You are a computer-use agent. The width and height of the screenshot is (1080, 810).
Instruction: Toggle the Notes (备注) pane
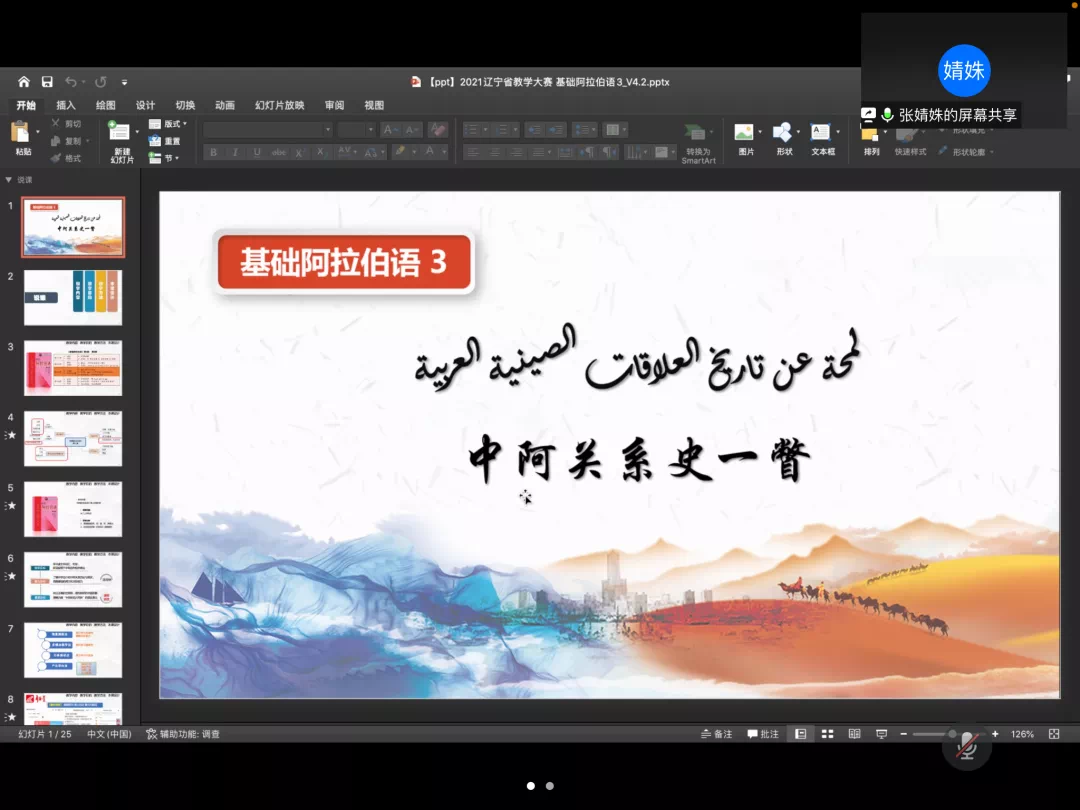click(x=716, y=734)
